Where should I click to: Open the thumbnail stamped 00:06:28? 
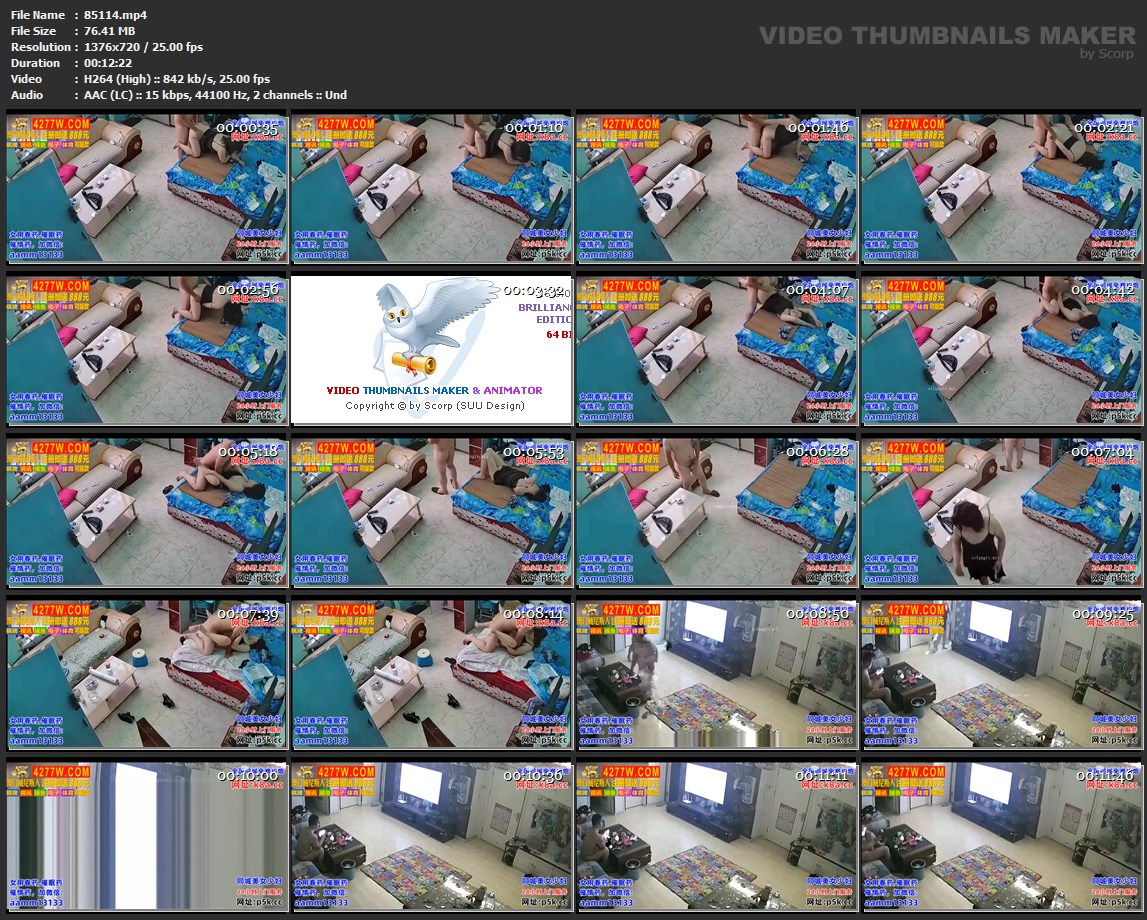[717, 513]
